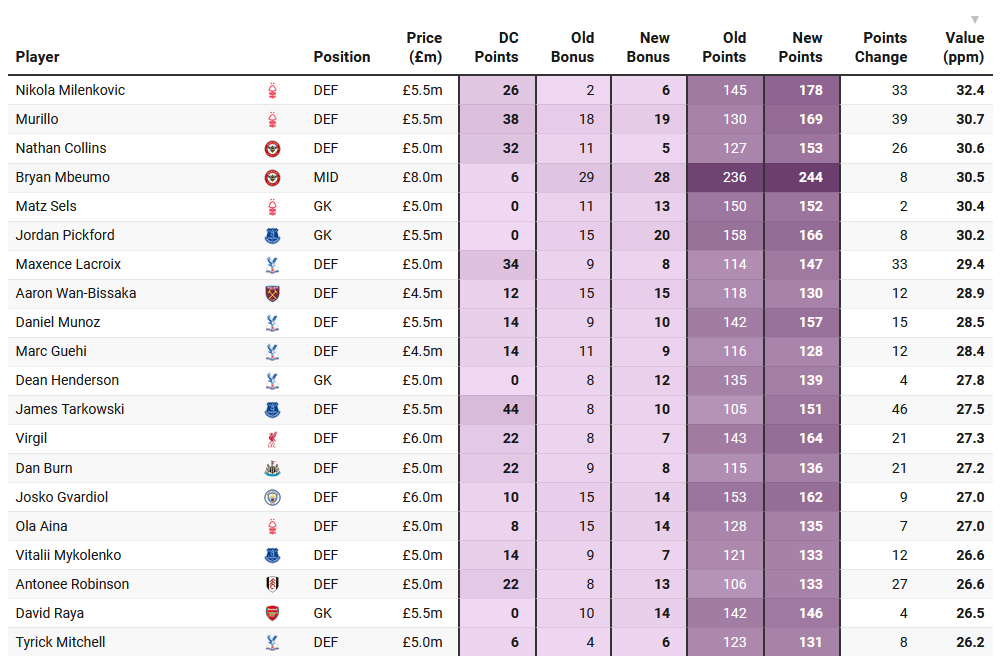Click West Ham crest beside Aaron Wan-Bissaka
Screen dimensions: 1000x663
coord(272,294)
